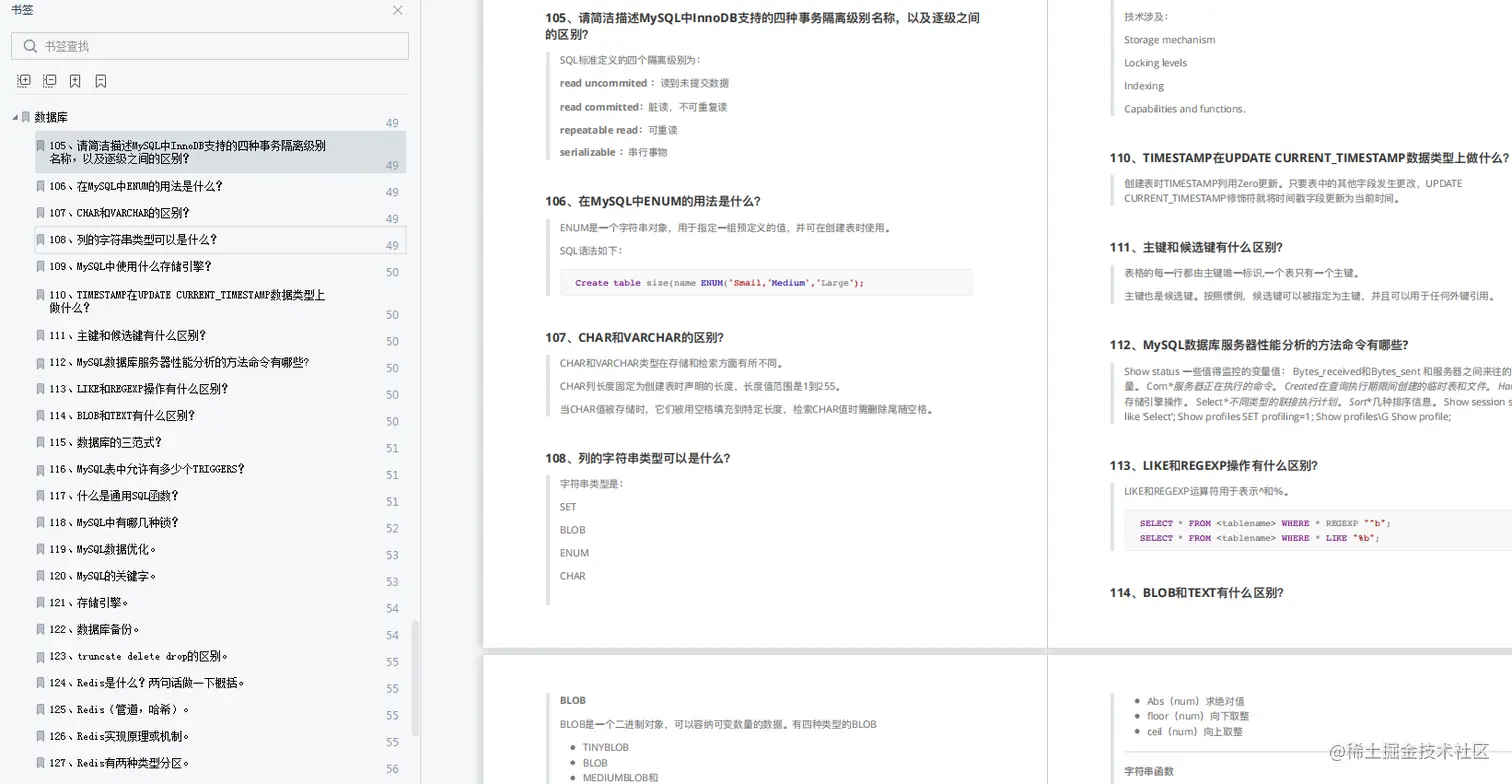Image resolution: width=1512 pixels, height=784 pixels.
Task: Close the 书签 bookmarks panel
Action: point(396,10)
